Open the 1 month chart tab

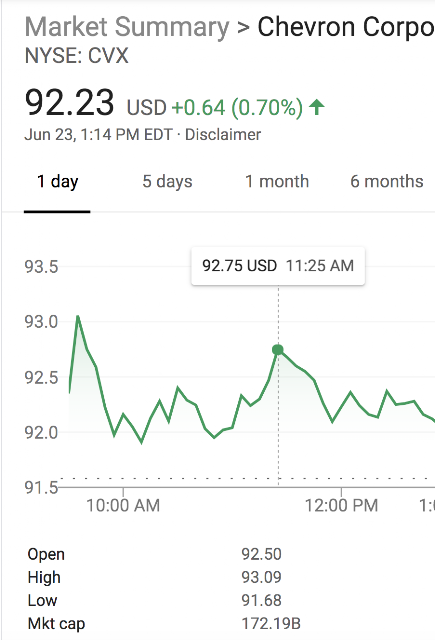click(277, 182)
